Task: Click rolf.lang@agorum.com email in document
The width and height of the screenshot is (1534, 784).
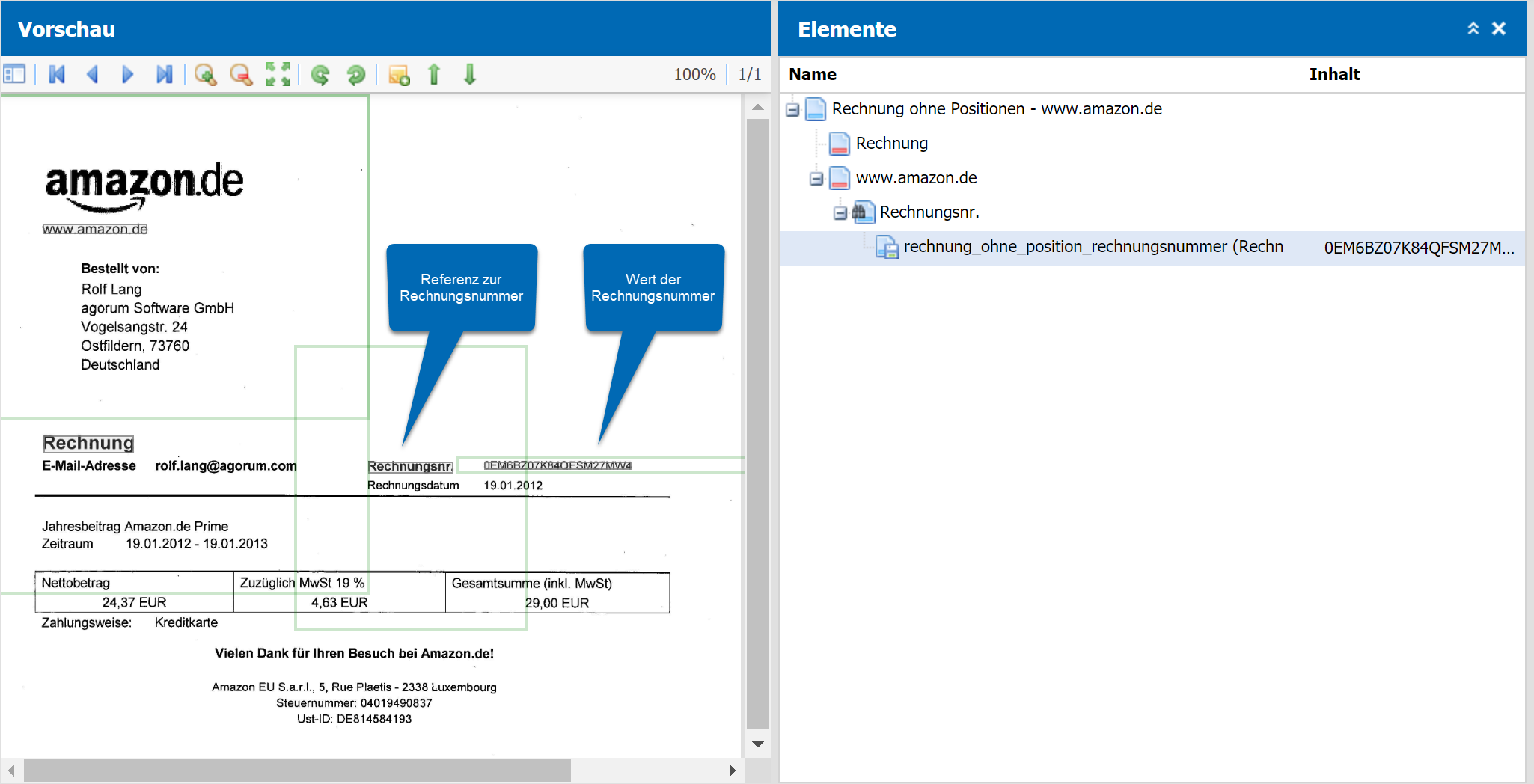Action: (226, 465)
